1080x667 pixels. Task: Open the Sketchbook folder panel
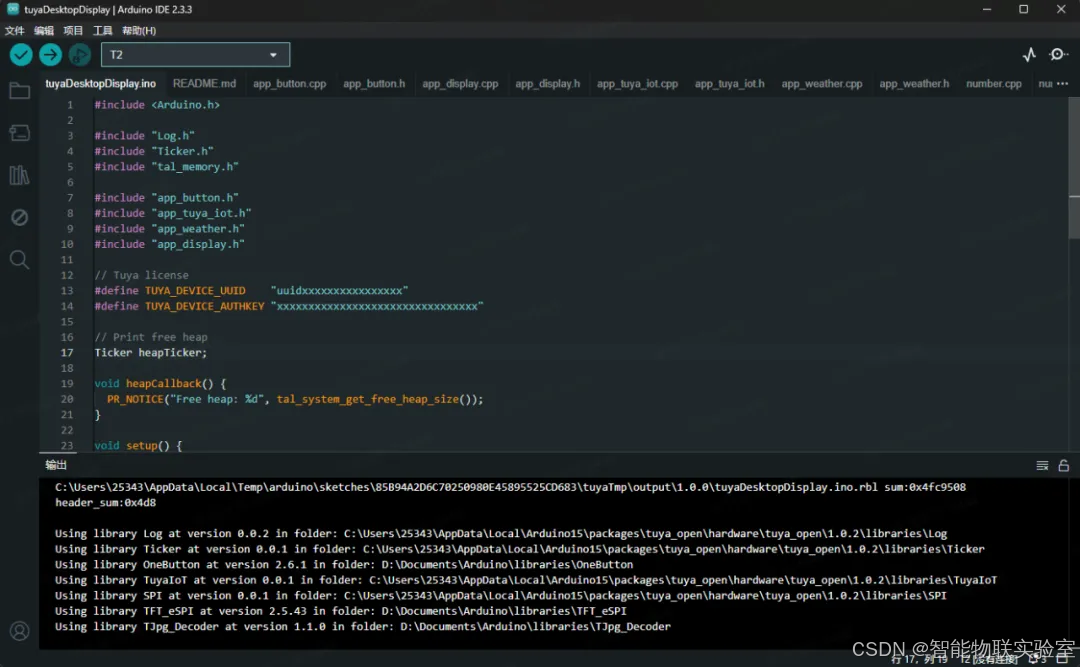[19, 91]
